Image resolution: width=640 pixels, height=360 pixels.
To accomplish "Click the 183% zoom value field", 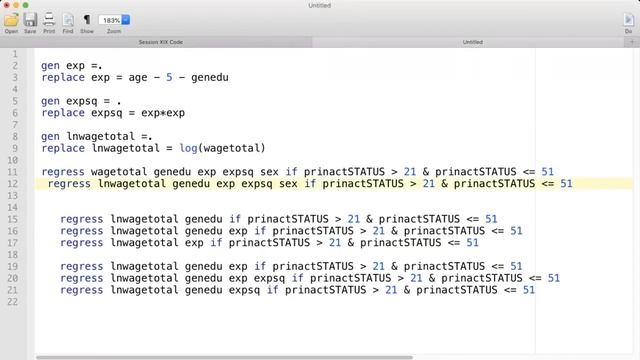I will click(110, 20).
